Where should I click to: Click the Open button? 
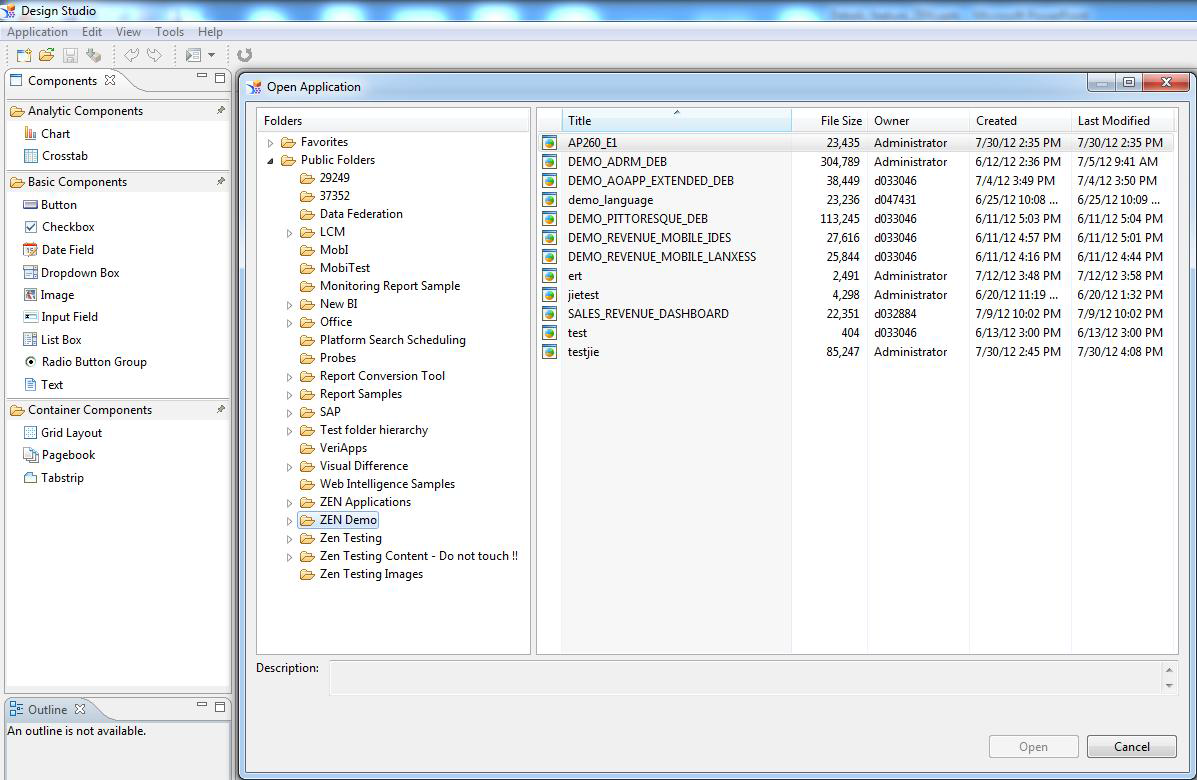click(x=1034, y=746)
